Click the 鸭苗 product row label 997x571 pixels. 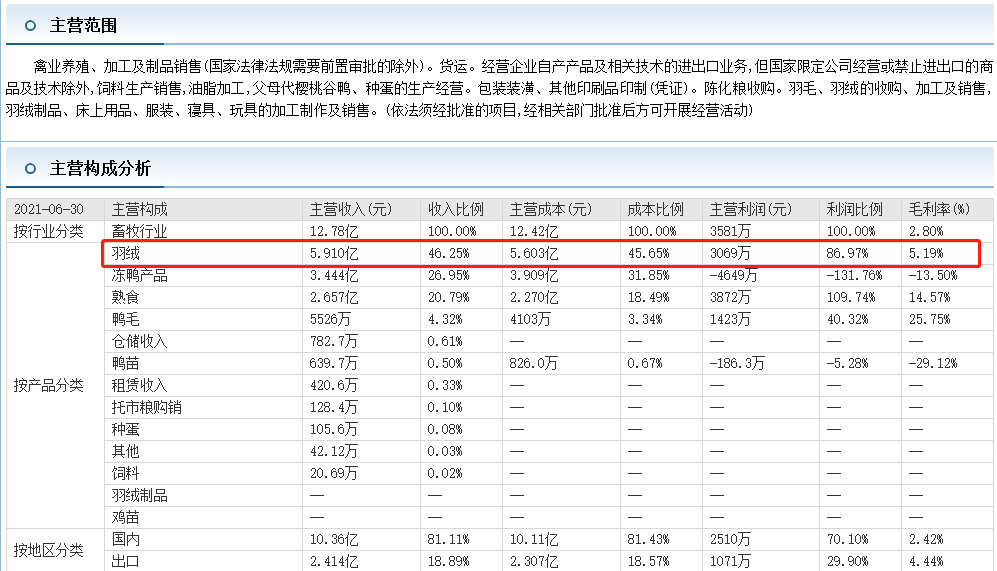[x=125, y=363]
